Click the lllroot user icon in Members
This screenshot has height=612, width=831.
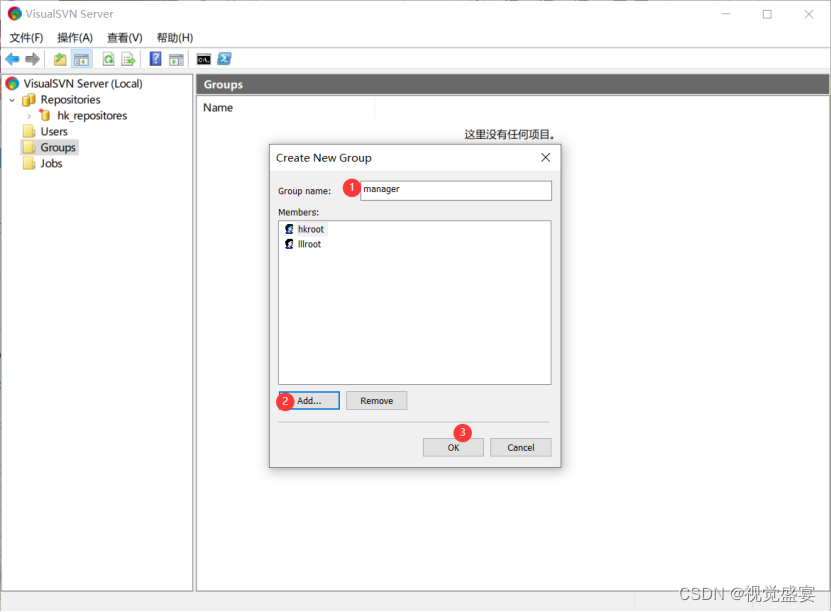click(289, 244)
